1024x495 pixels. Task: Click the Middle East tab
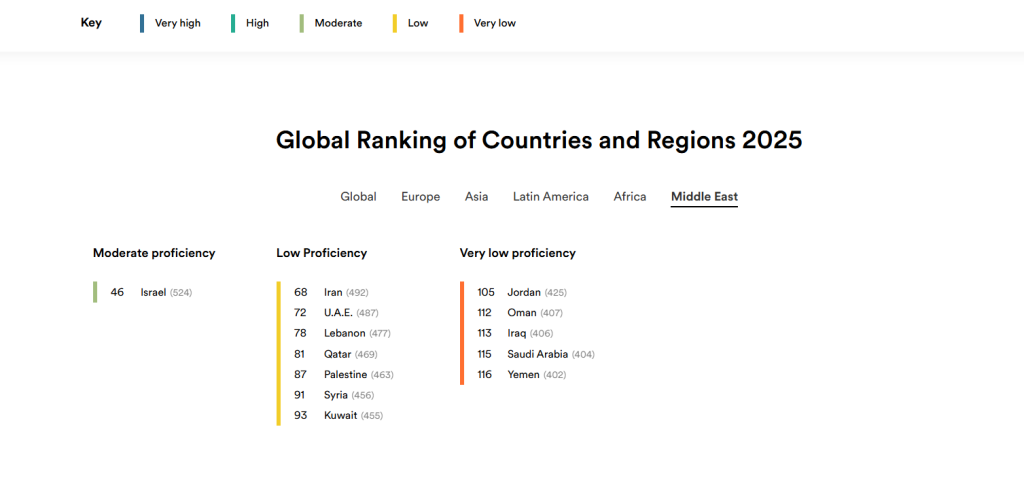click(x=704, y=197)
